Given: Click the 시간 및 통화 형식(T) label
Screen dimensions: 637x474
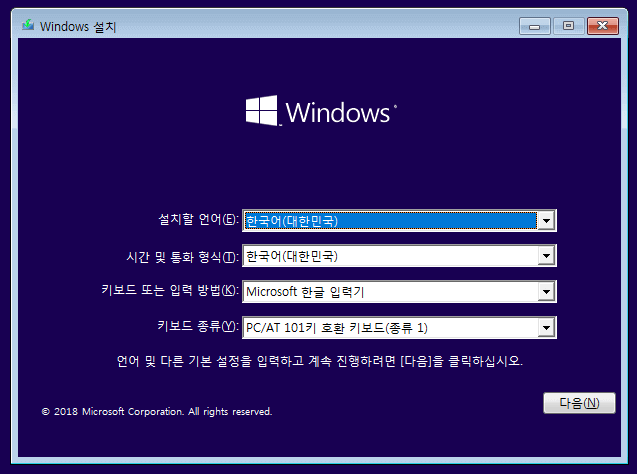Looking at the screenshot, I should [183, 257].
